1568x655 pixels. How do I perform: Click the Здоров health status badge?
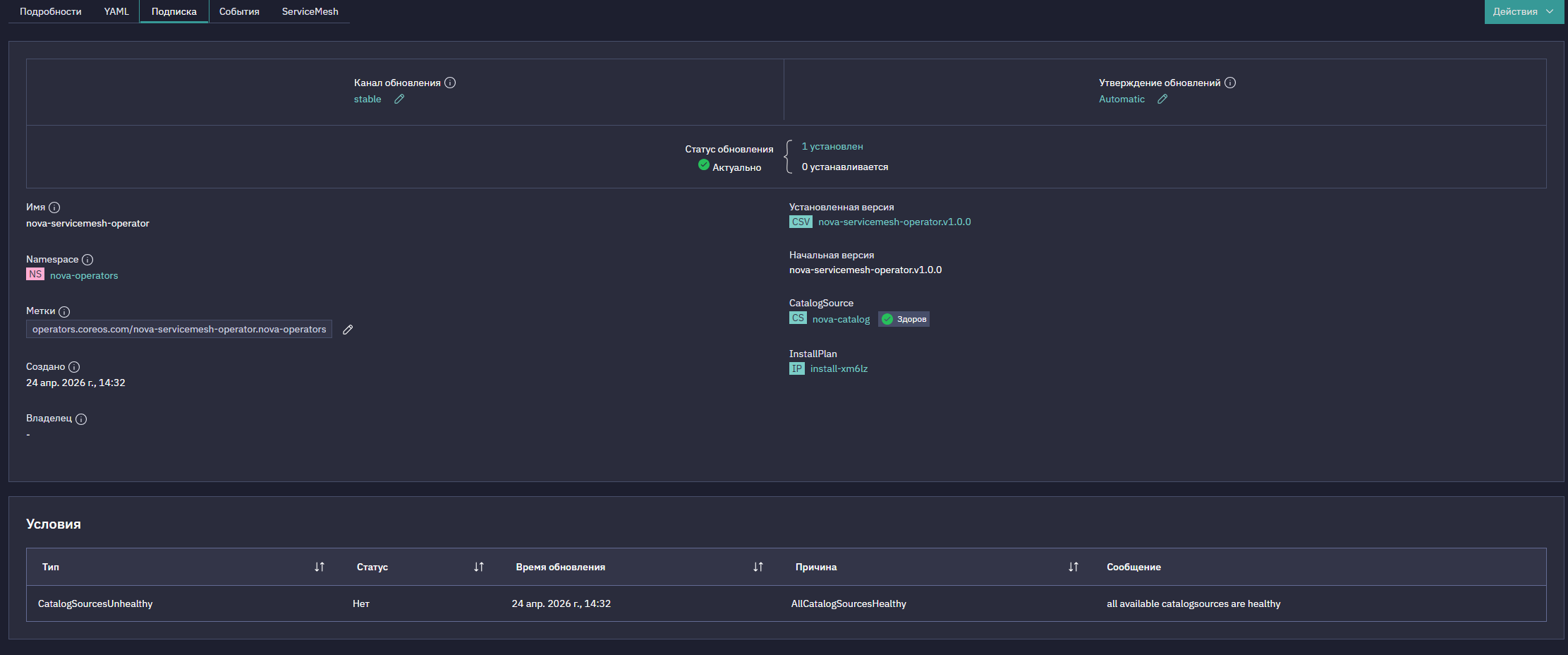pos(904,319)
